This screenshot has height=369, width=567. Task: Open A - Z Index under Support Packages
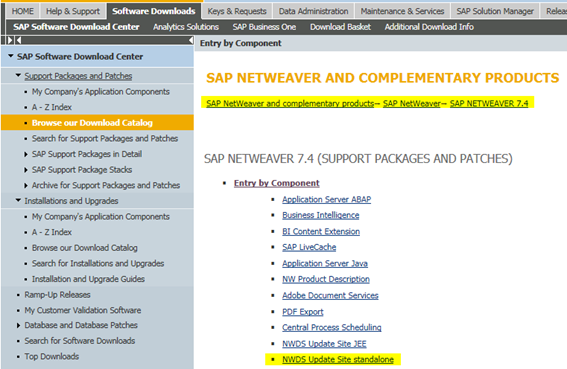click(52, 107)
